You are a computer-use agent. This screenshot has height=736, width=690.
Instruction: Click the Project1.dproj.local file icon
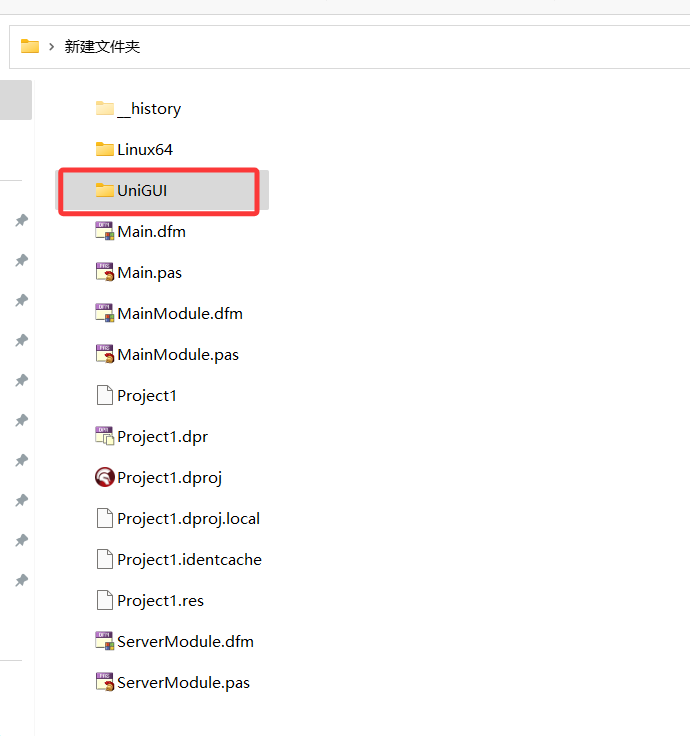coord(105,518)
